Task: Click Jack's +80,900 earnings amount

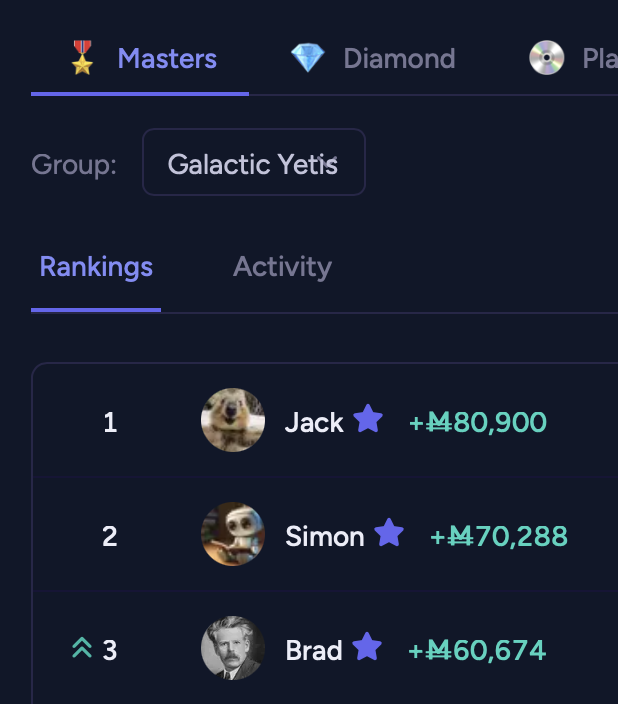Action: [478, 422]
